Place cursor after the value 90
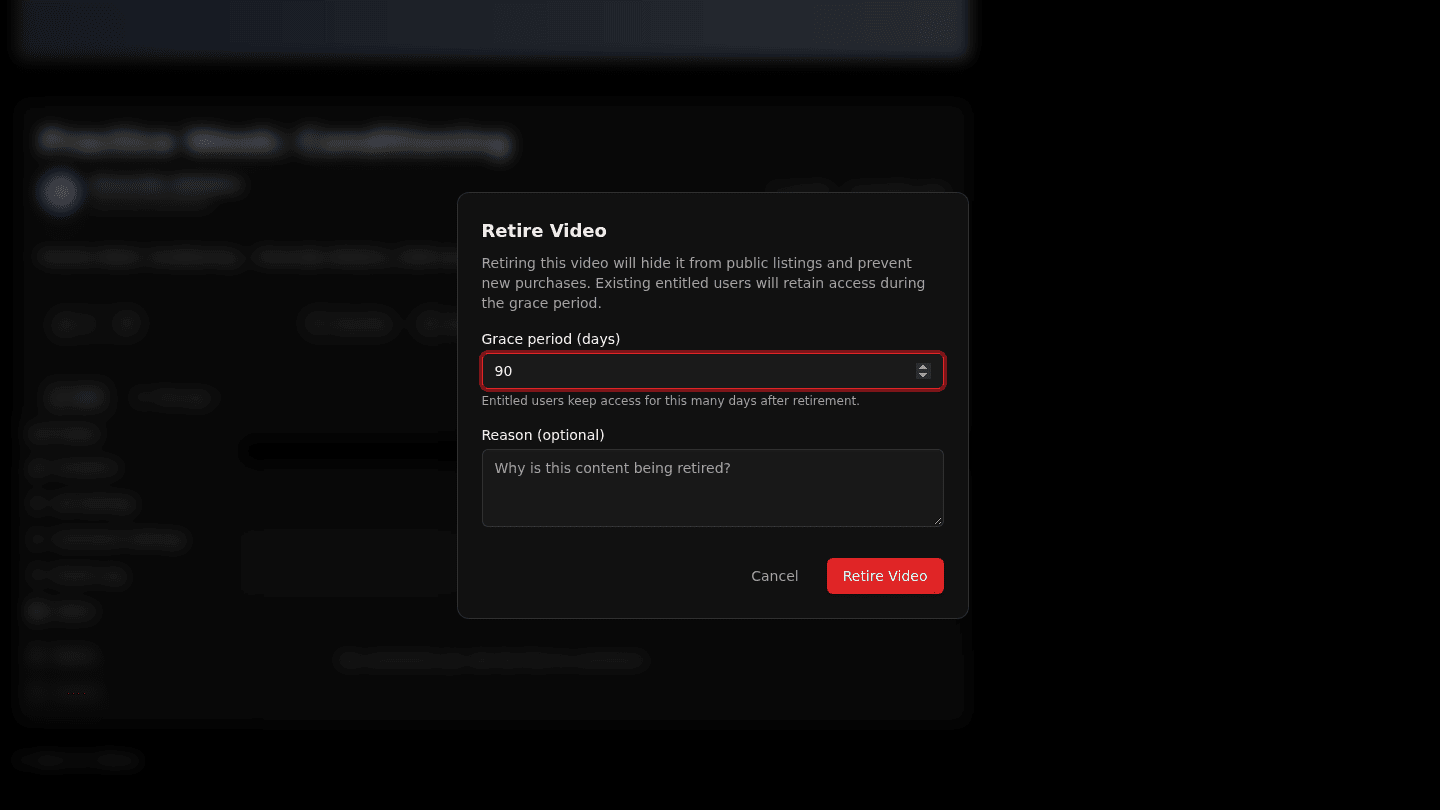 coord(514,371)
